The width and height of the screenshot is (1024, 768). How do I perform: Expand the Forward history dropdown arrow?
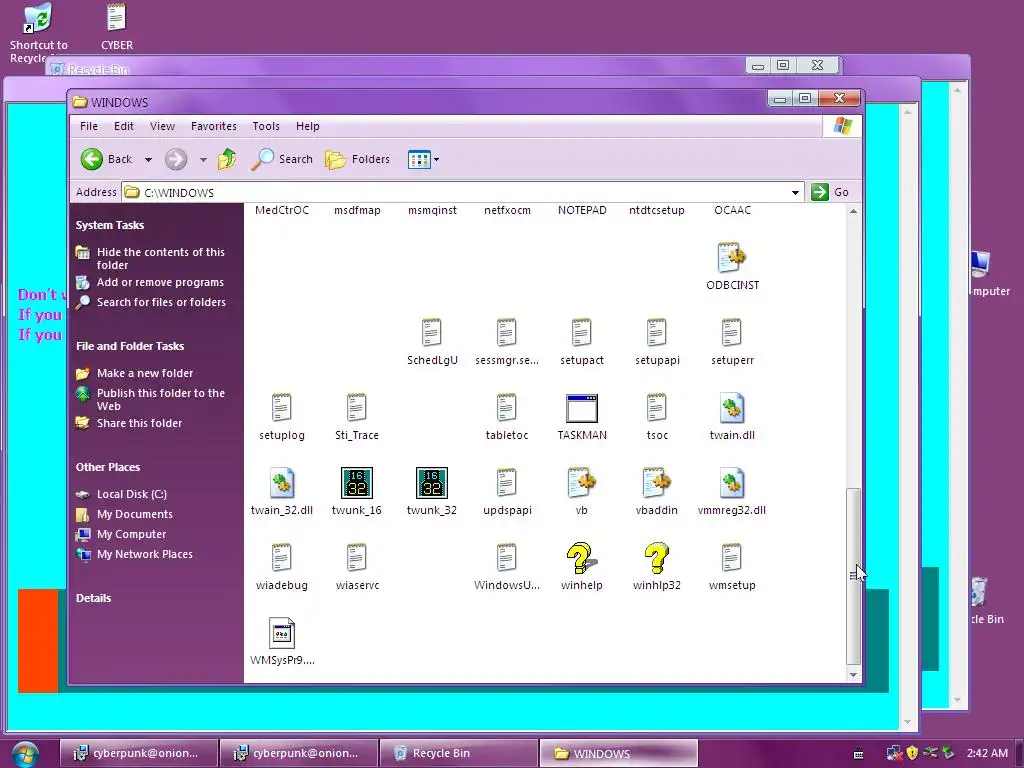click(x=203, y=159)
